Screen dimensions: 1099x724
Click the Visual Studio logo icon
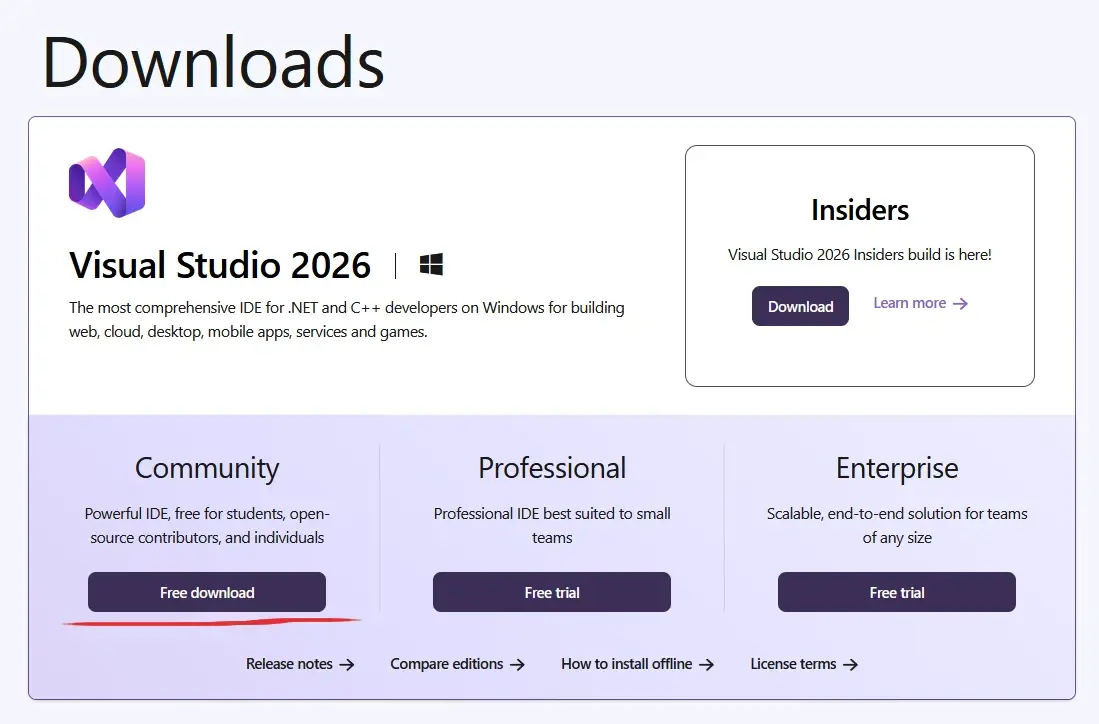[x=107, y=183]
